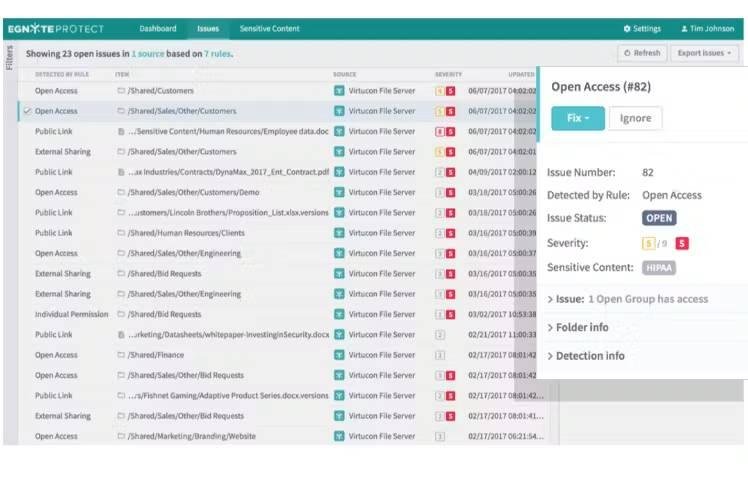The image size is (748, 483).
Task: Click the yellow severity 5 badge in details
Action: [x=648, y=243]
